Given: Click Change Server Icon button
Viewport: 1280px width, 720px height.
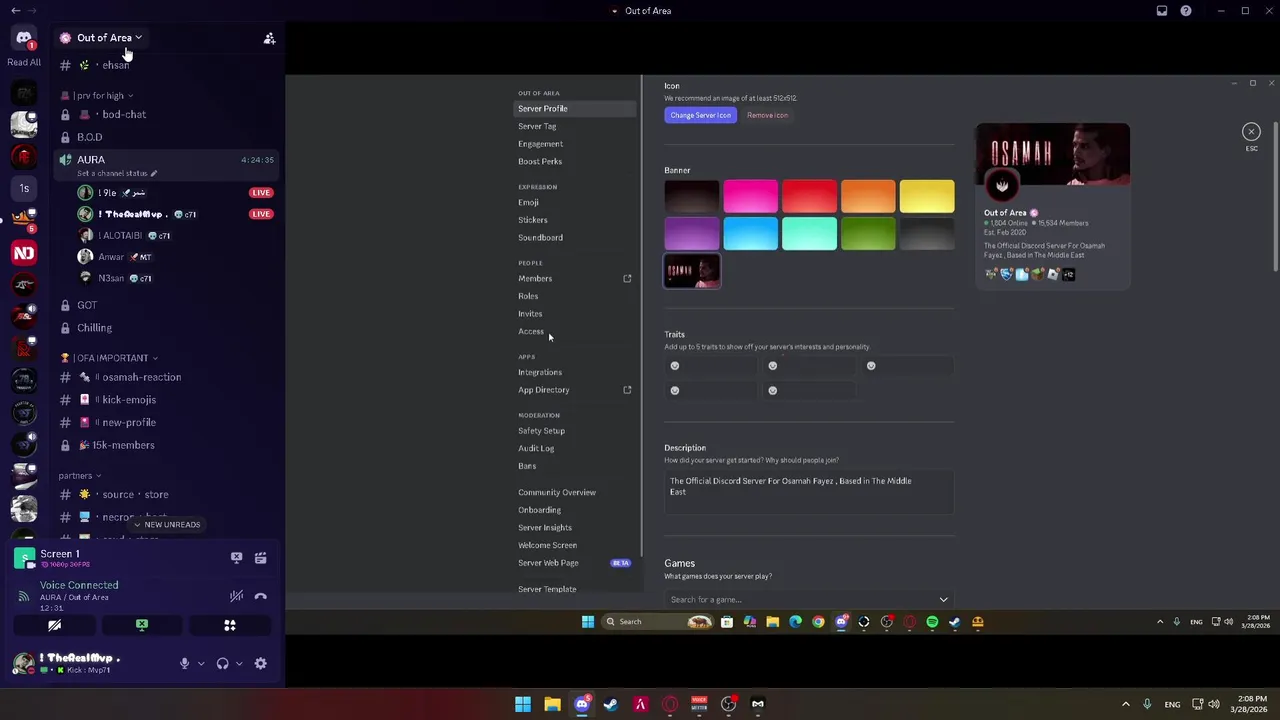Looking at the screenshot, I should [x=700, y=115].
